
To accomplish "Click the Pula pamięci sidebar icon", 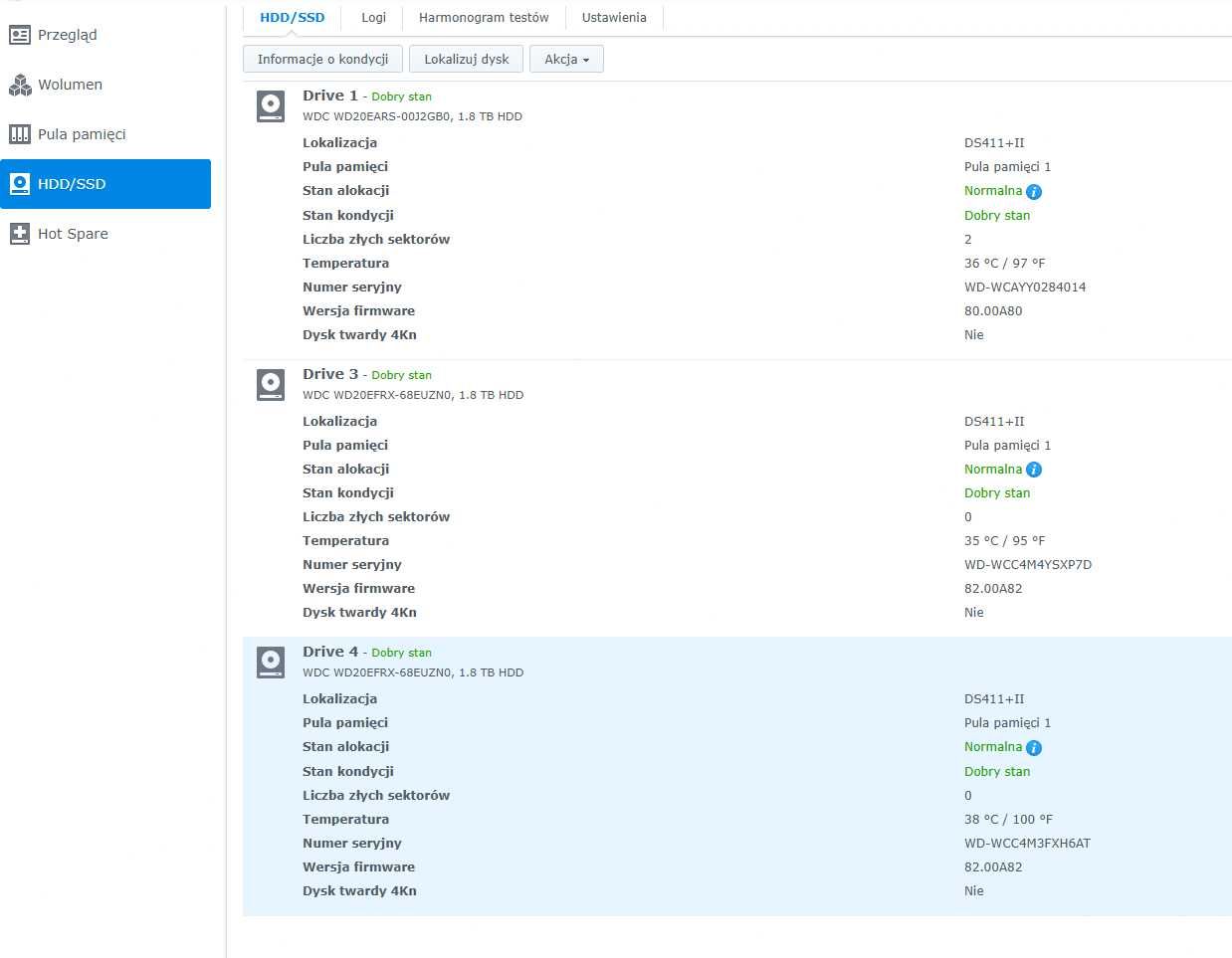I will 20,134.
